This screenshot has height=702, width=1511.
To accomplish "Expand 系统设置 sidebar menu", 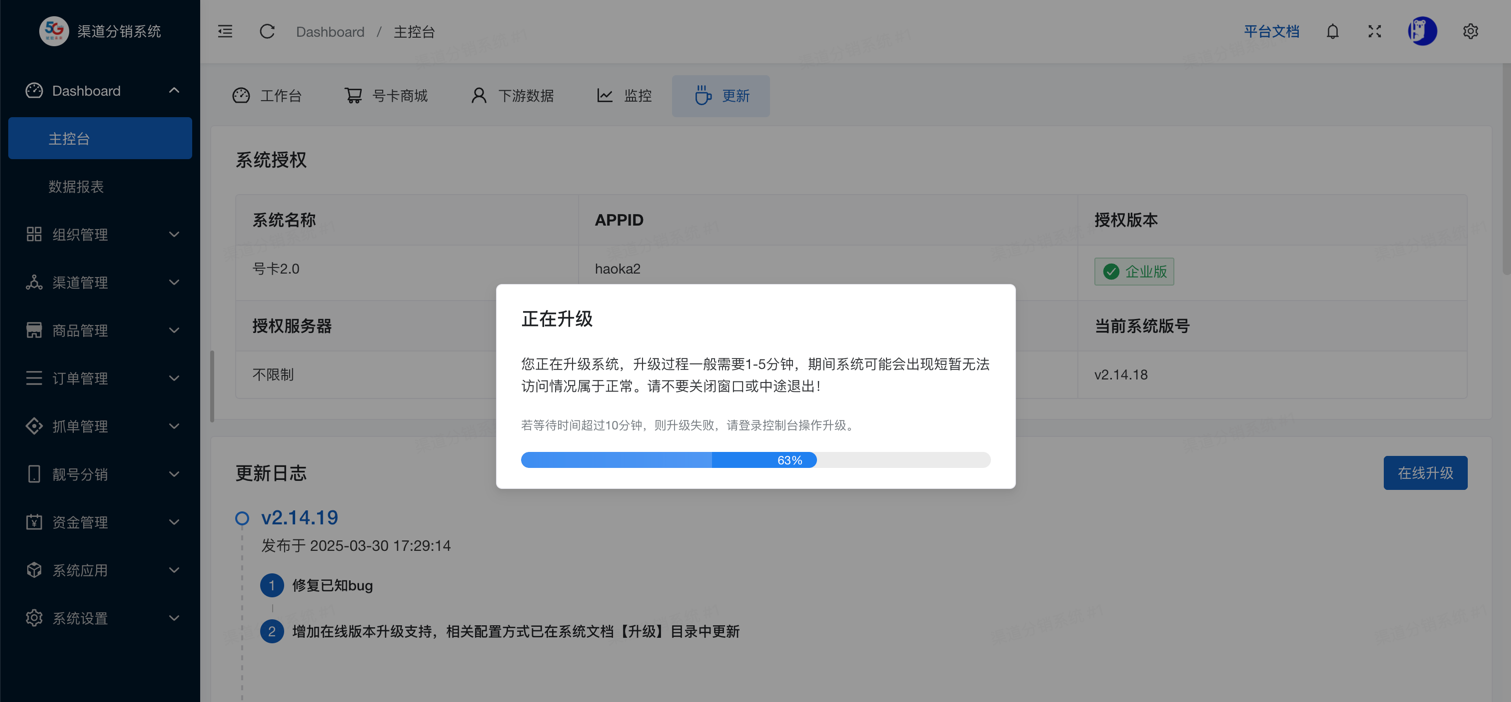I will tap(100, 619).
